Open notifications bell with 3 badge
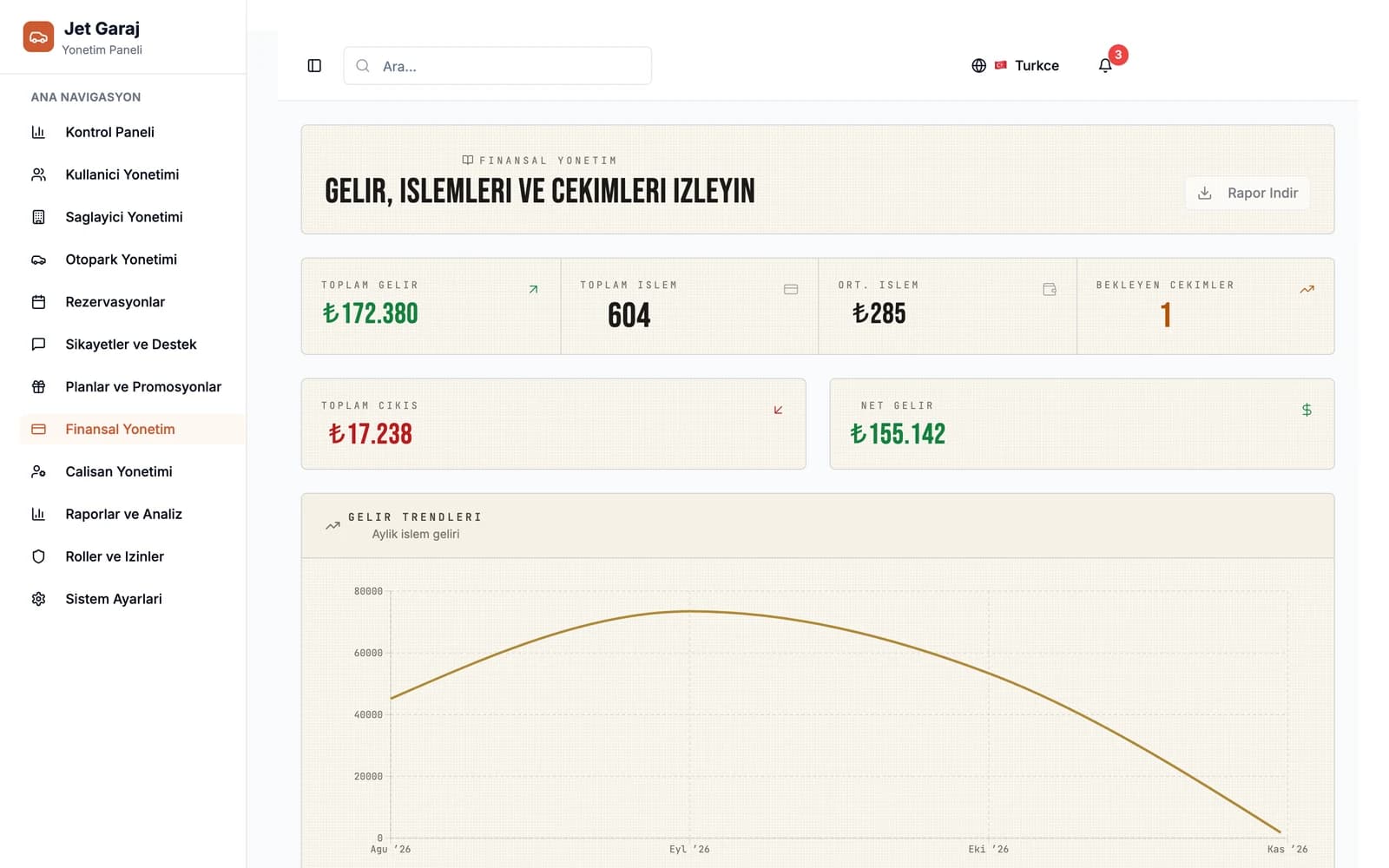 [1105, 65]
